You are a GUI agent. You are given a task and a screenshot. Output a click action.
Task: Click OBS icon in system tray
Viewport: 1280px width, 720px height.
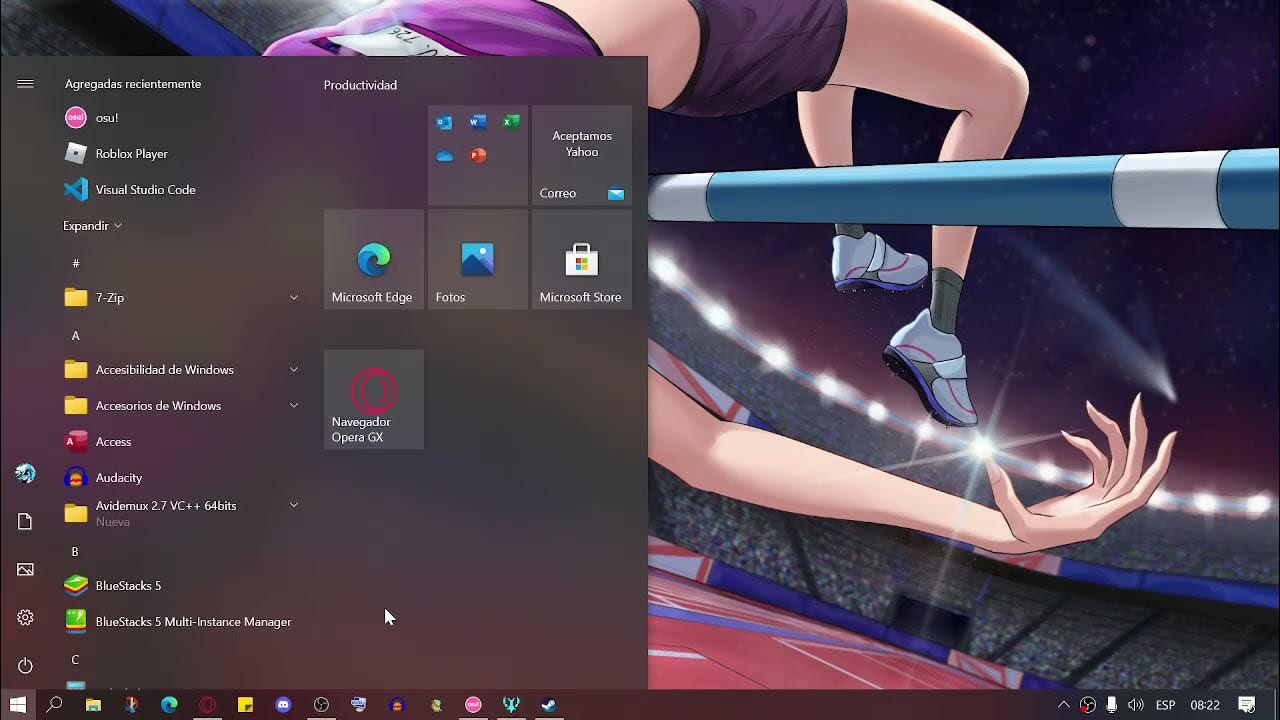(1087, 705)
